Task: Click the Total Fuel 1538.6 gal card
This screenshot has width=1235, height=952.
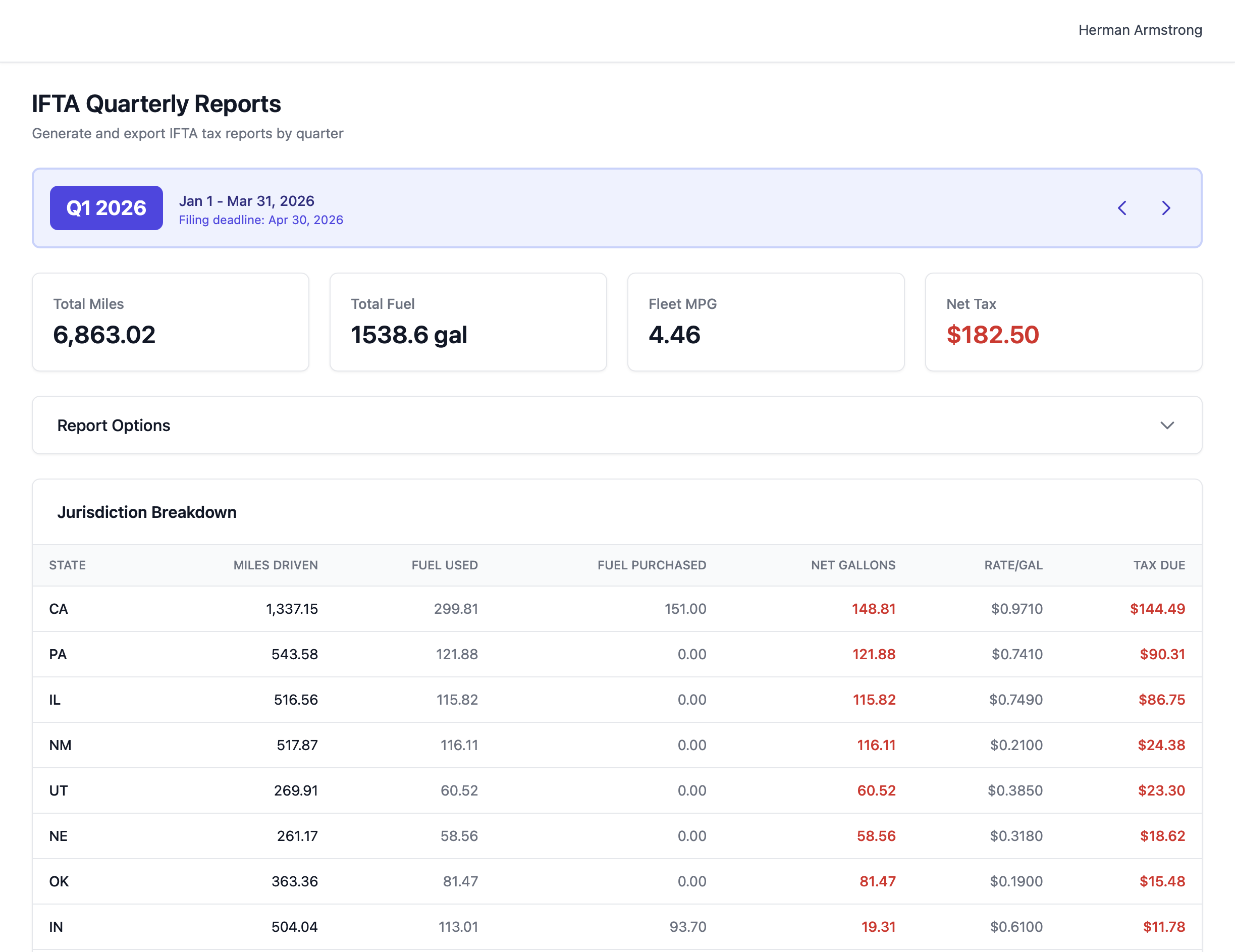Action: point(468,323)
